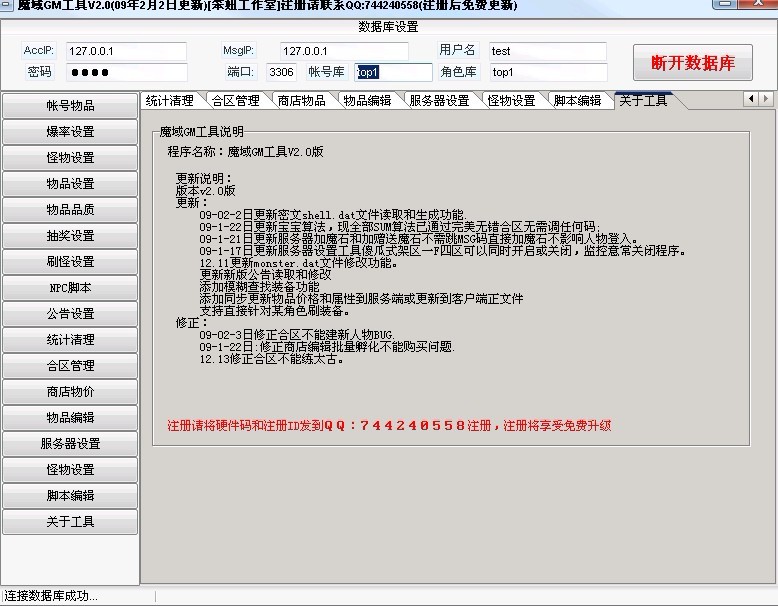
Task: Focus the 角色库 database name field
Action: tap(546, 72)
